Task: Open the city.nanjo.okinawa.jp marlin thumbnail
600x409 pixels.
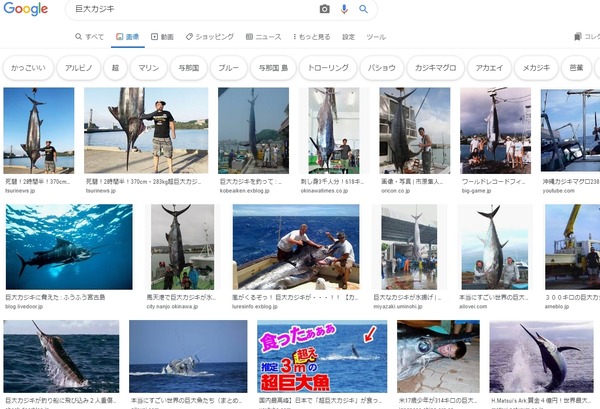Action: (183, 247)
